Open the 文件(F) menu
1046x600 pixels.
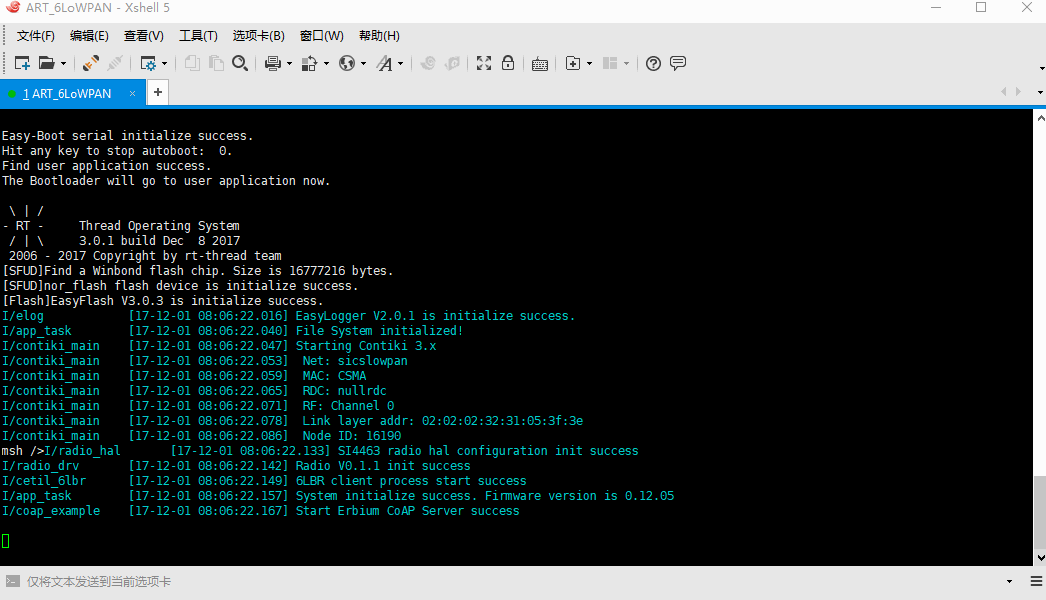point(35,36)
